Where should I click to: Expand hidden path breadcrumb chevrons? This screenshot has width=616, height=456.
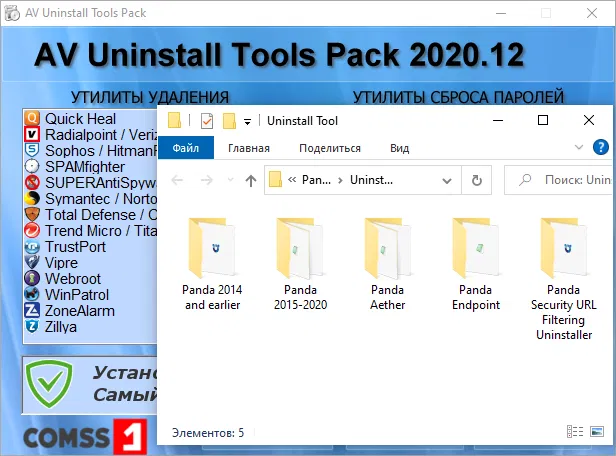(292, 180)
